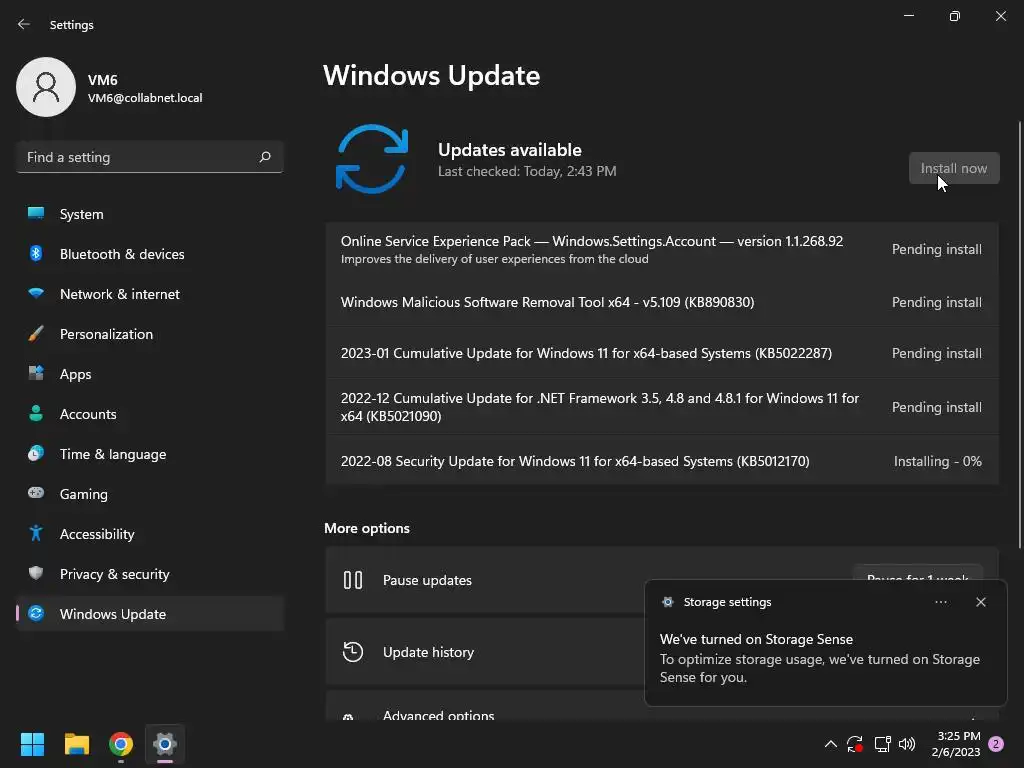Screen dimensions: 1024x768
Task: Click the Personalization paintbrush icon
Action: click(36, 334)
